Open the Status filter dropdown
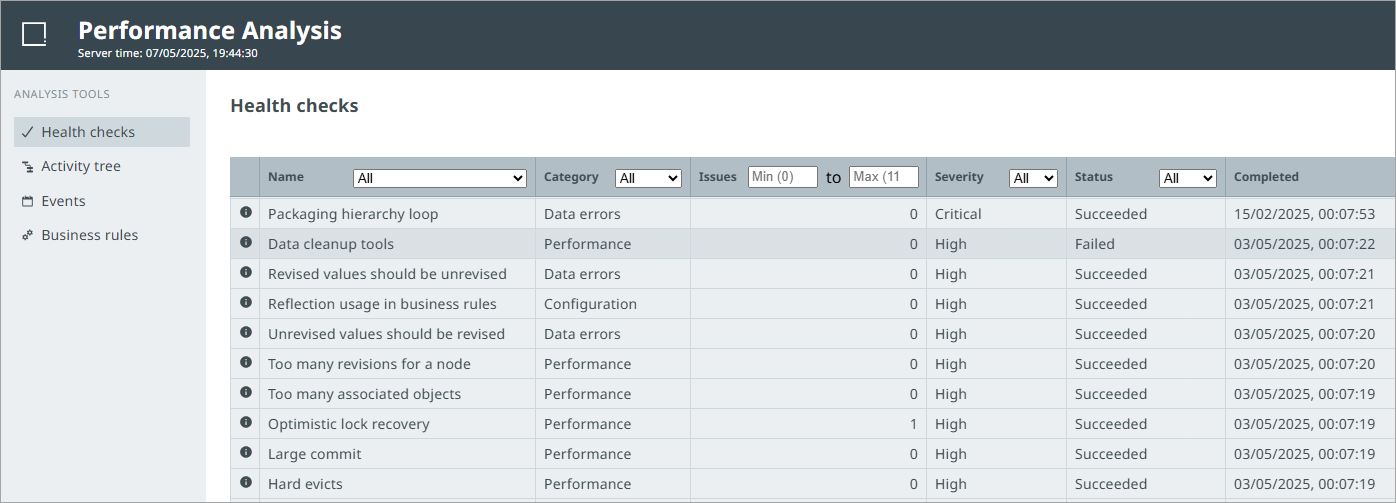 pos(1187,178)
